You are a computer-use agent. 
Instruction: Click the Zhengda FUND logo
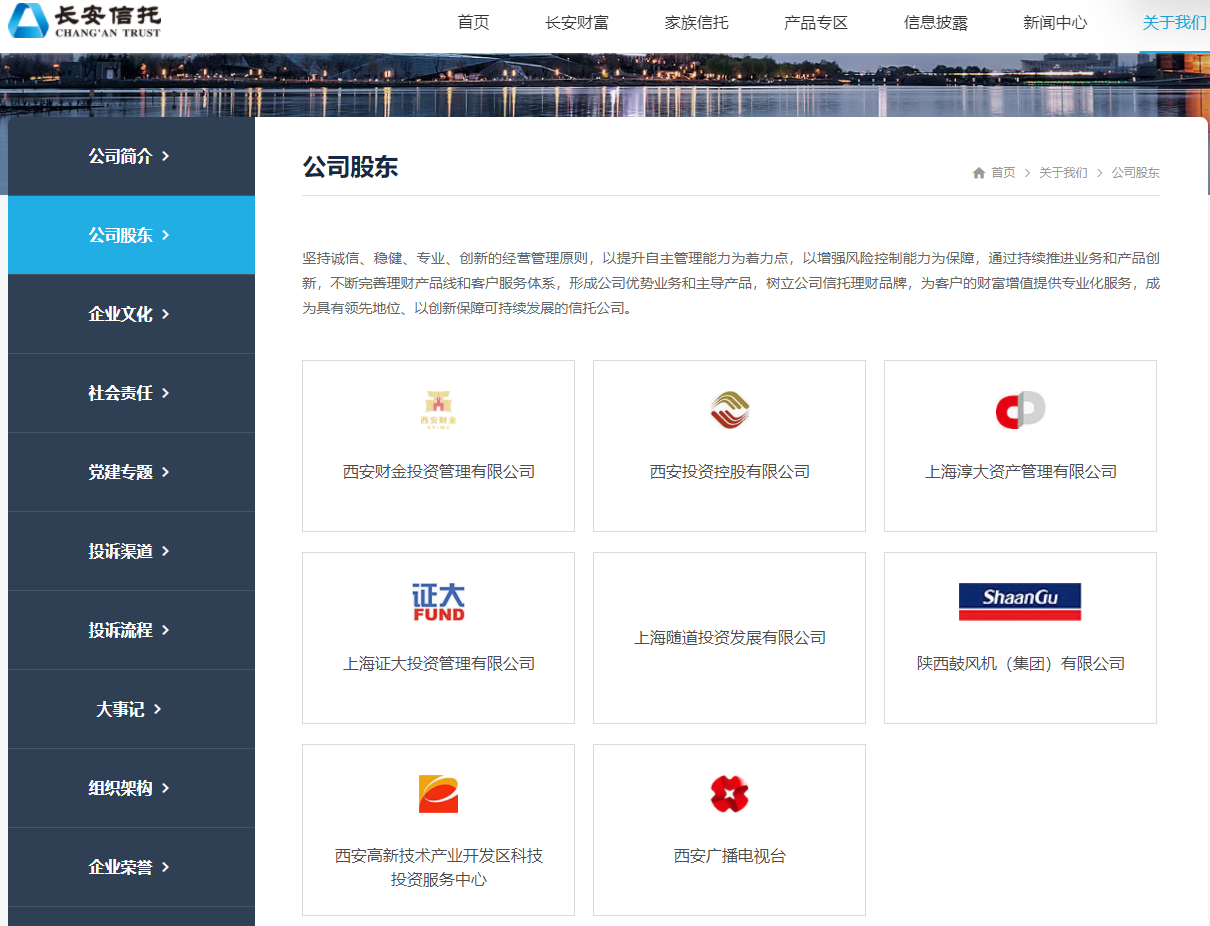pos(438,602)
